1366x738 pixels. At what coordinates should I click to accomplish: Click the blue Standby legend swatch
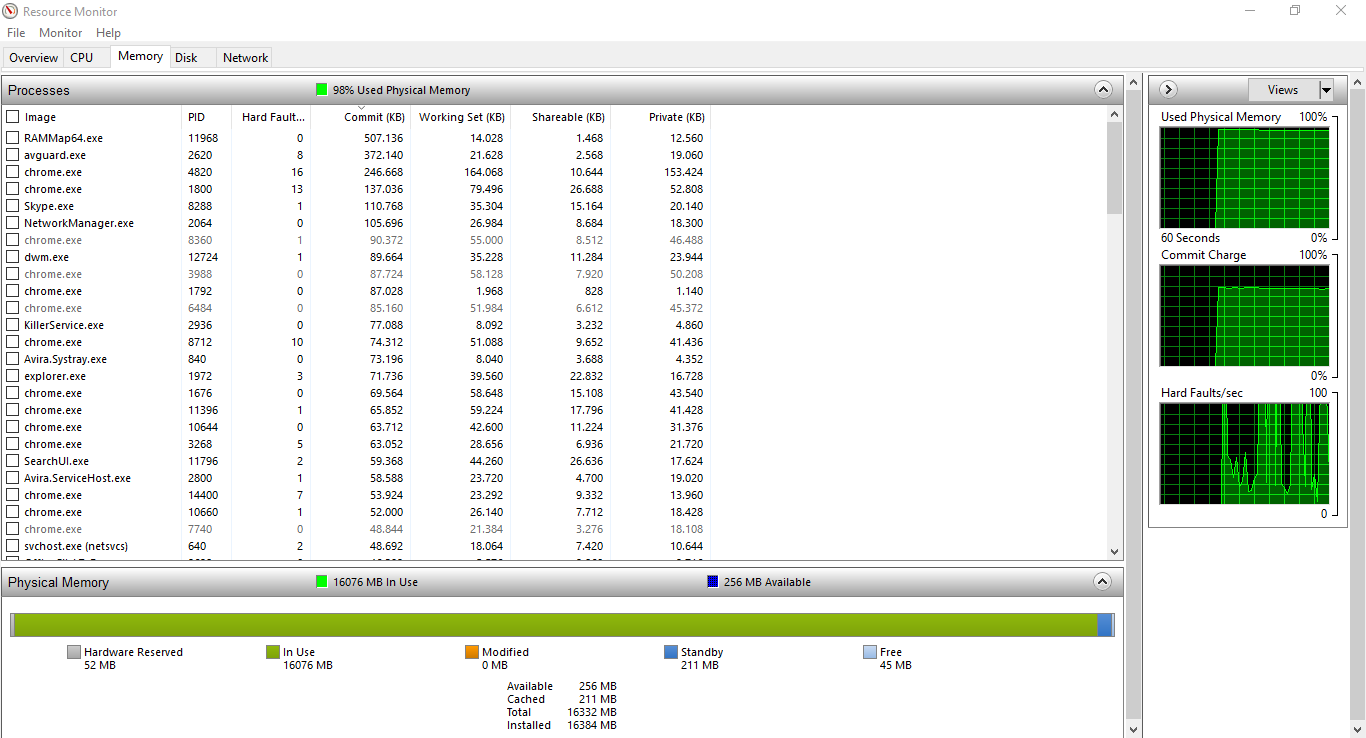tap(669, 651)
